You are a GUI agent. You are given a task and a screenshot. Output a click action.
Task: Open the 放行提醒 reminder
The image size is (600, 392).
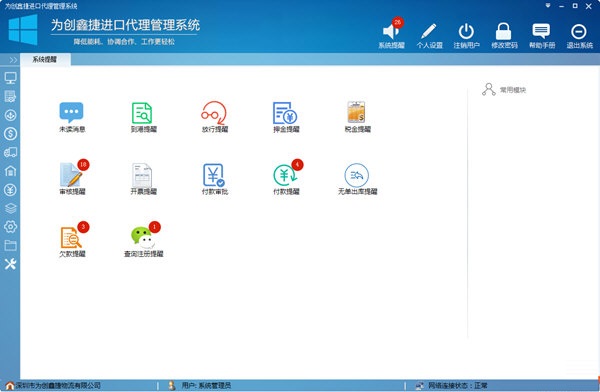[214, 113]
